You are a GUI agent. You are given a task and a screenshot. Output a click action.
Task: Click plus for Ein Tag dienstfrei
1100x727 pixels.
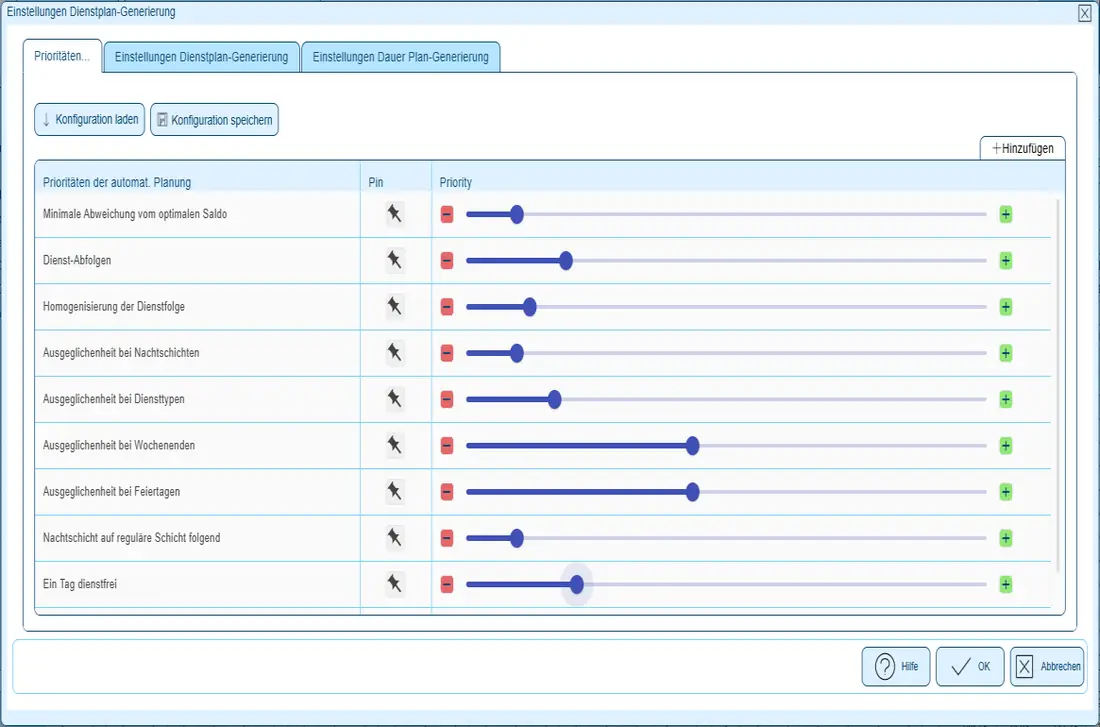[x=1005, y=585]
